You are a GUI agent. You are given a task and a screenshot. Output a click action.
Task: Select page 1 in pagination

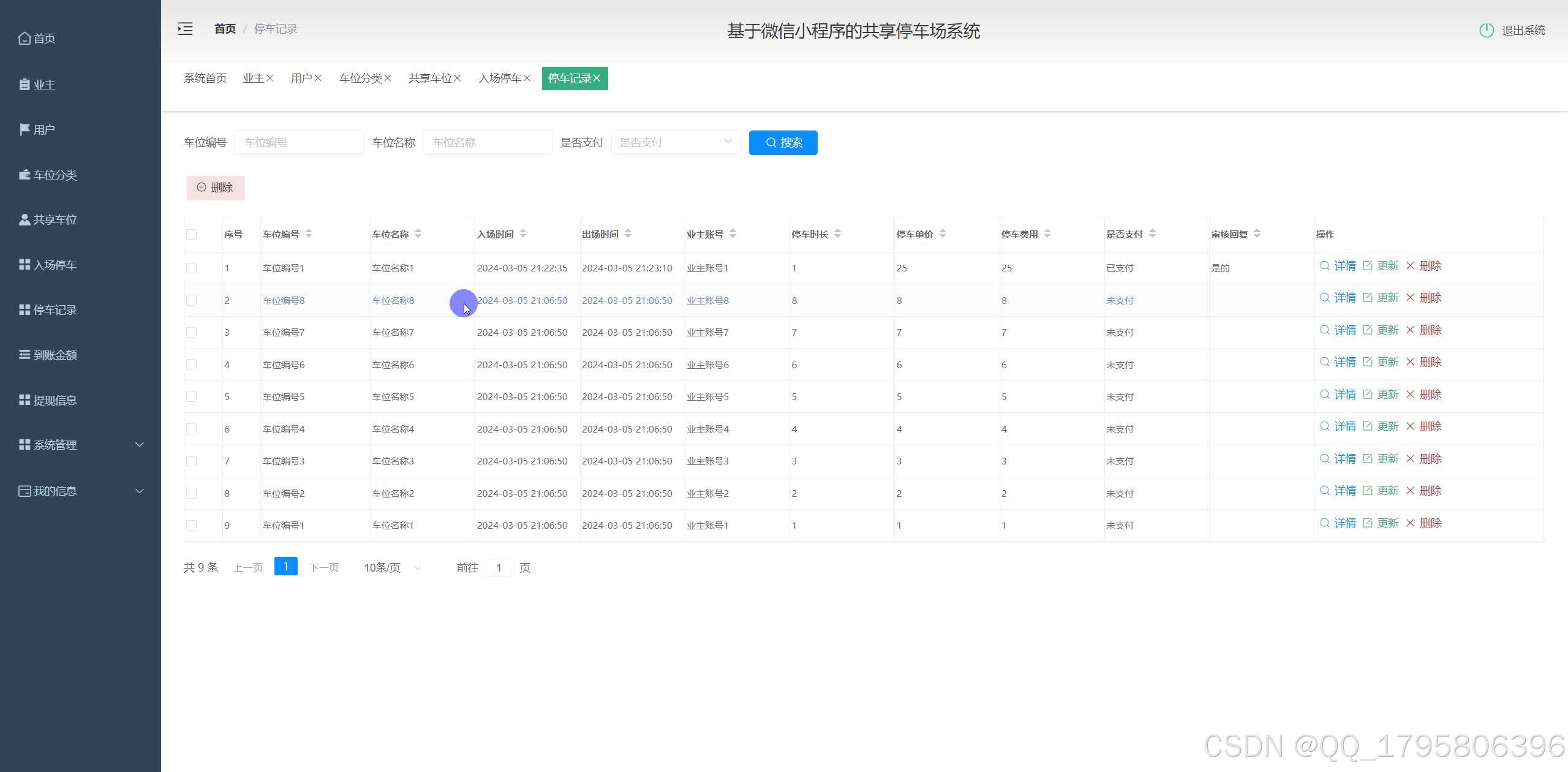[x=286, y=567]
